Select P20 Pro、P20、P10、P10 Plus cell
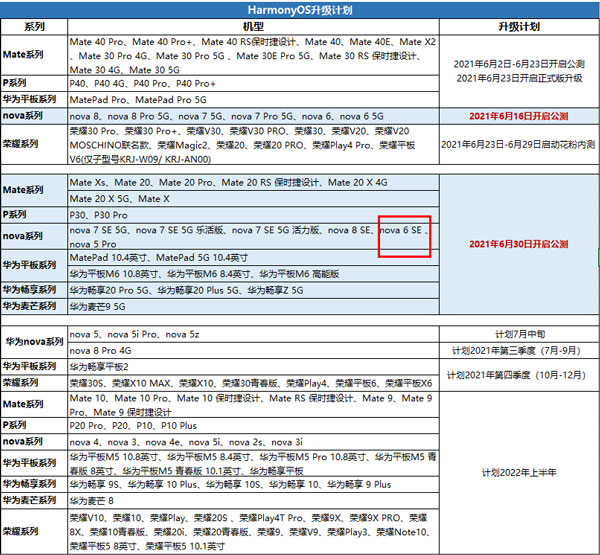 pos(253,426)
